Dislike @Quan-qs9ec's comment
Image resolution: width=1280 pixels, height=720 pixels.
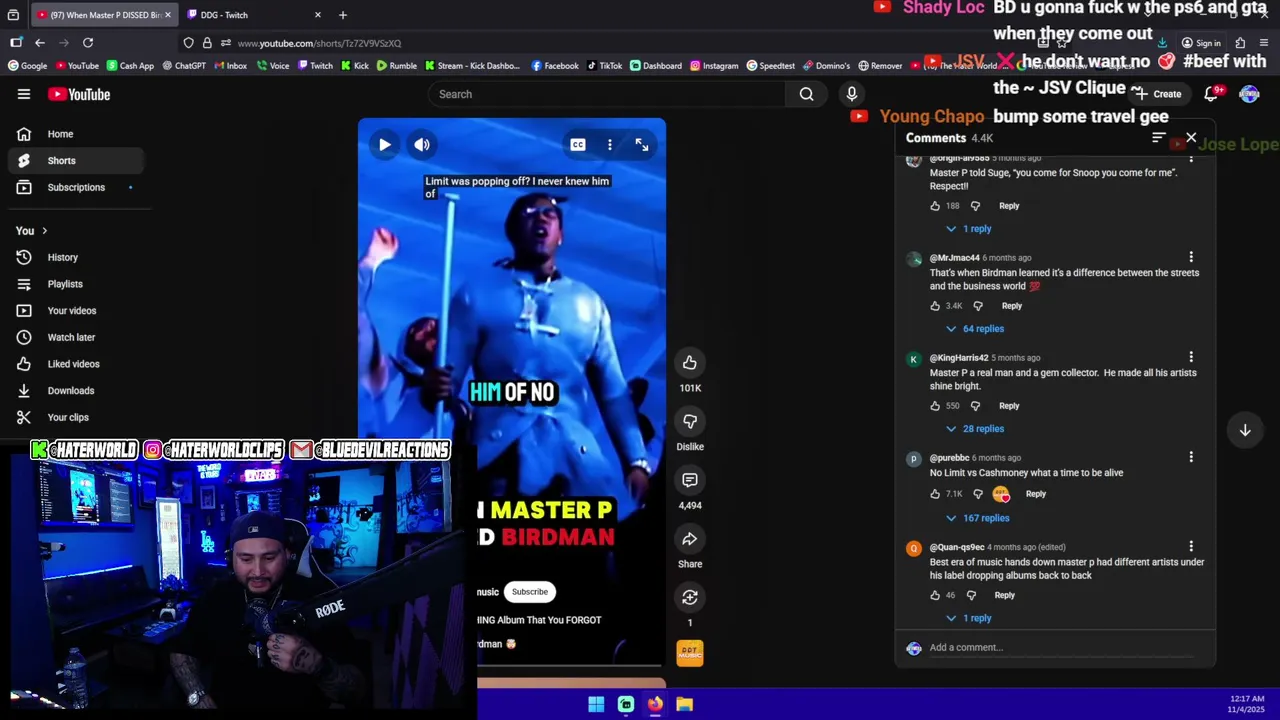click(971, 596)
